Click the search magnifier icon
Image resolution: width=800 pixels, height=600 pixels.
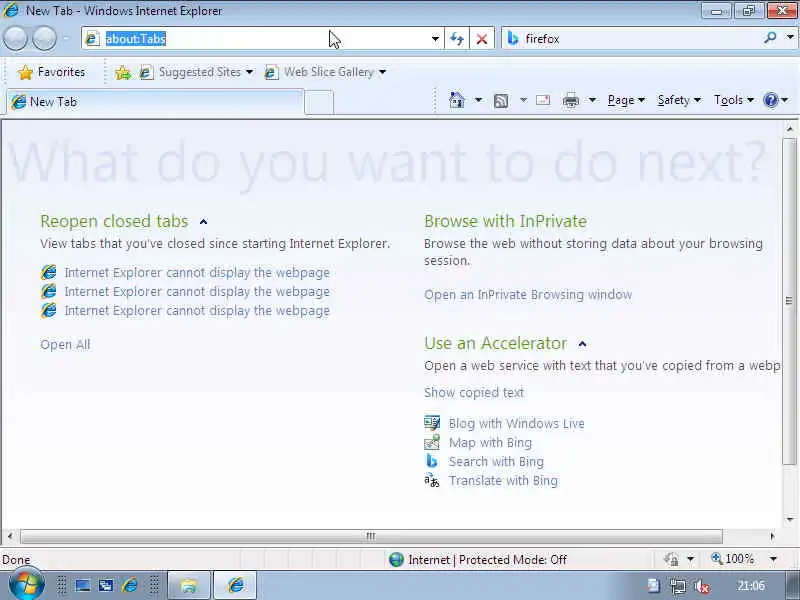click(770, 38)
